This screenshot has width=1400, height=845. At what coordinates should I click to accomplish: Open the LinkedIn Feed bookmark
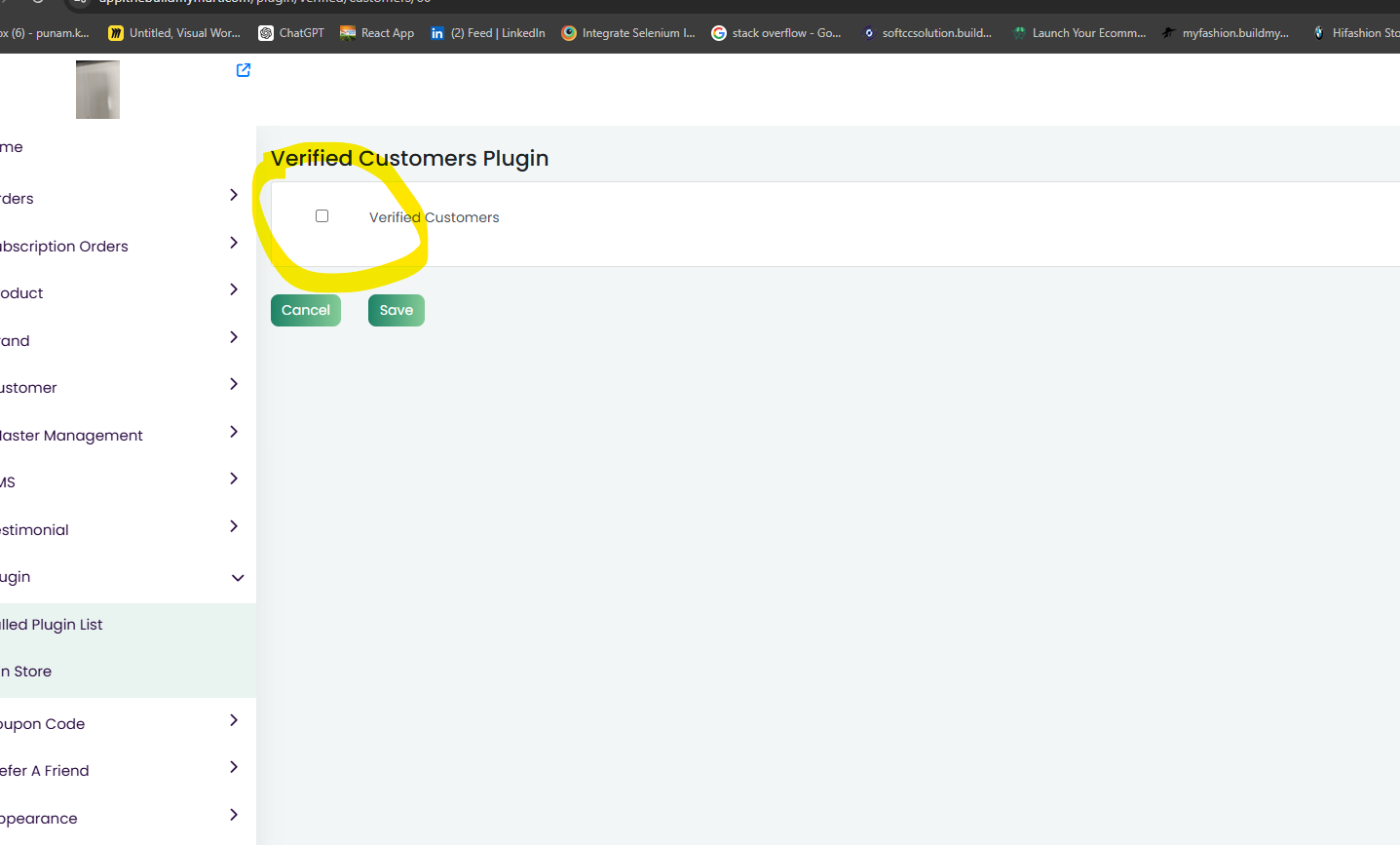tap(488, 33)
